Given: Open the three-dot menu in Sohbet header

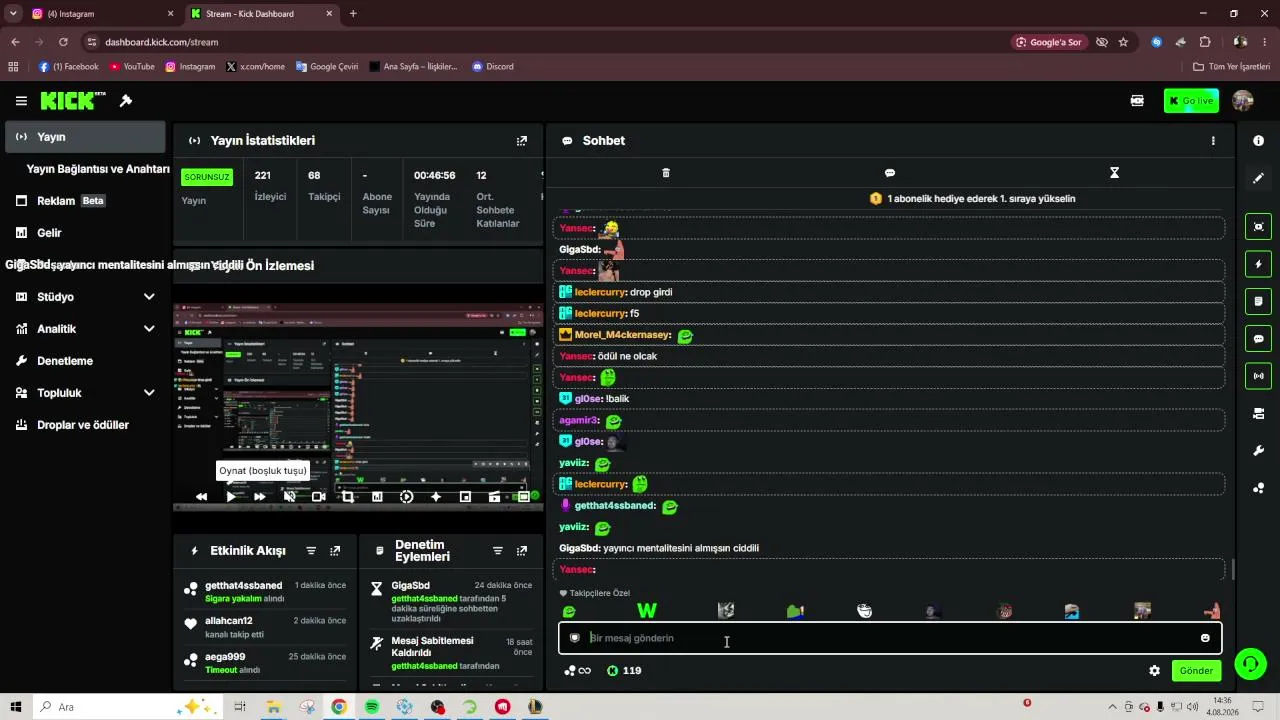Looking at the screenshot, I should 1213,141.
